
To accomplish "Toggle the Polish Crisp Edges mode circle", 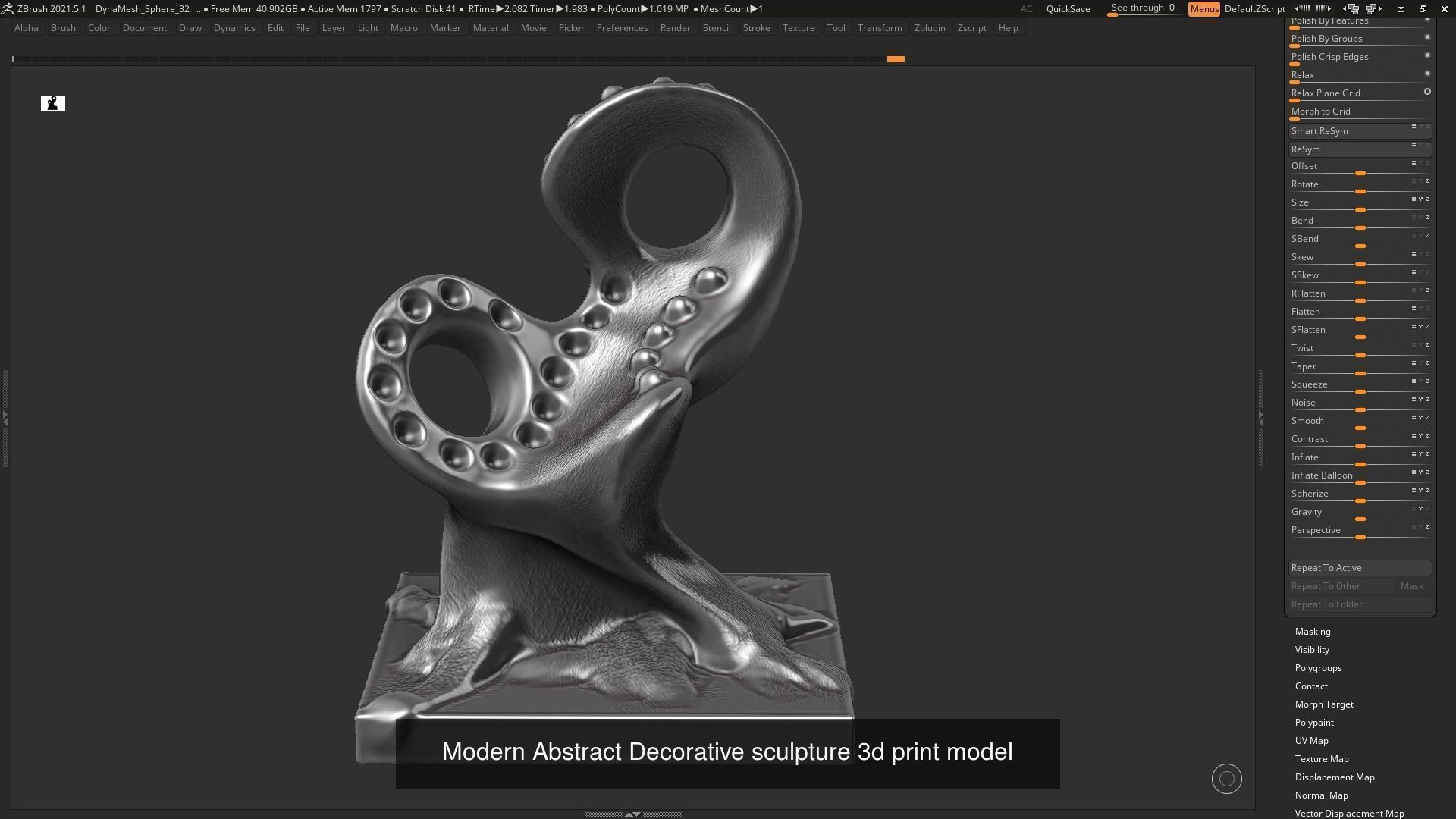I will coord(1427,55).
